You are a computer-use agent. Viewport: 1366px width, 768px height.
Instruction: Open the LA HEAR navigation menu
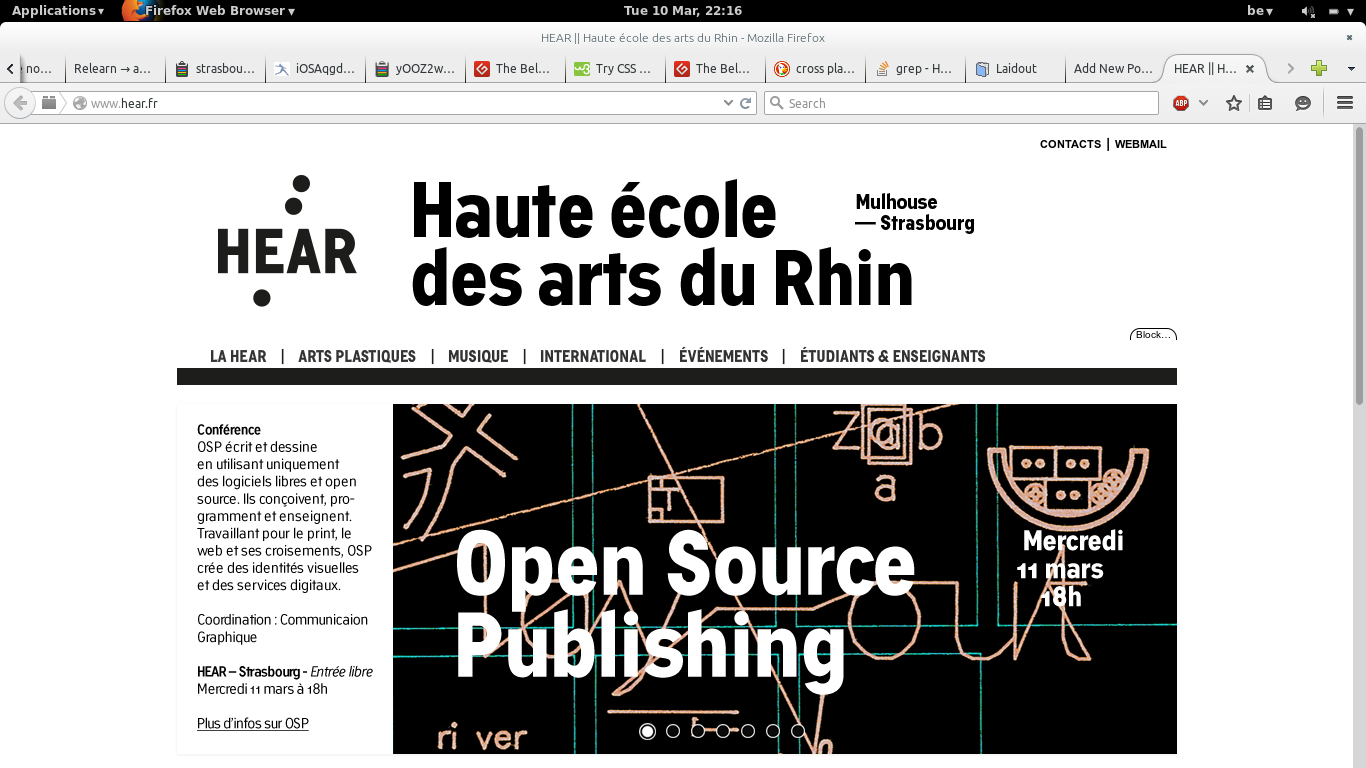tap(238, 356)
